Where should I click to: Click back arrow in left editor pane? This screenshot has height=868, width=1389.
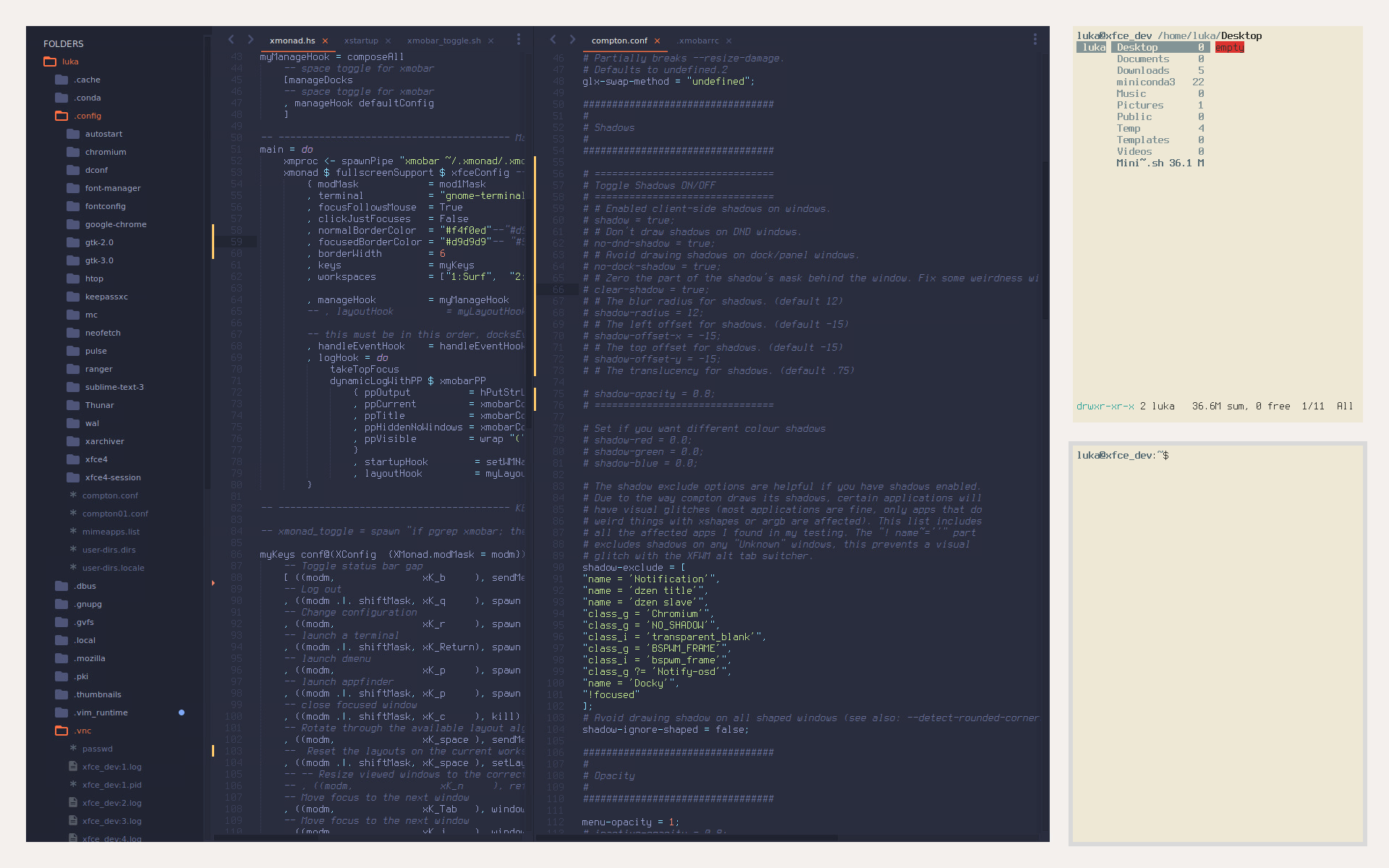tap(231, 40)
